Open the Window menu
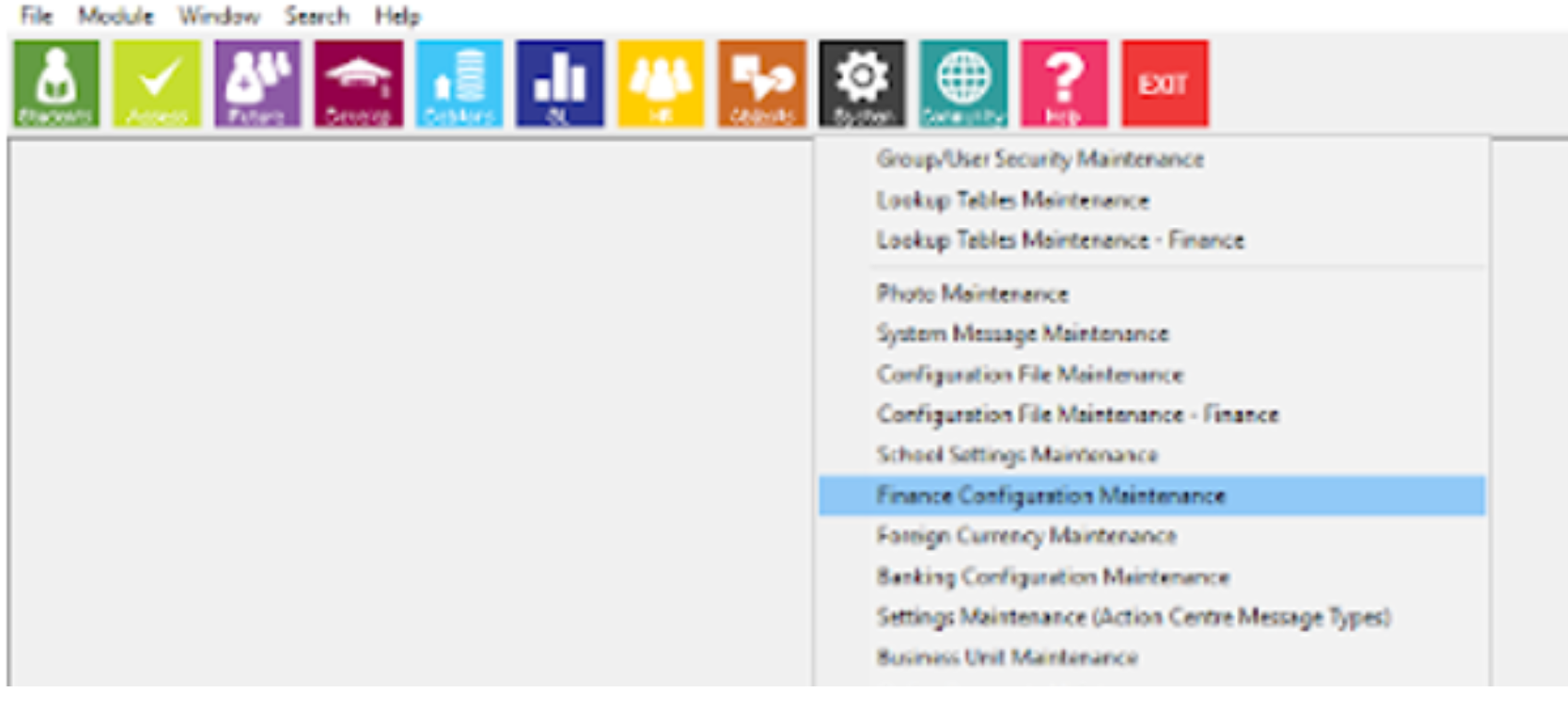The width and height of the screenshot is (1568, 703). [x=220, y=16]
